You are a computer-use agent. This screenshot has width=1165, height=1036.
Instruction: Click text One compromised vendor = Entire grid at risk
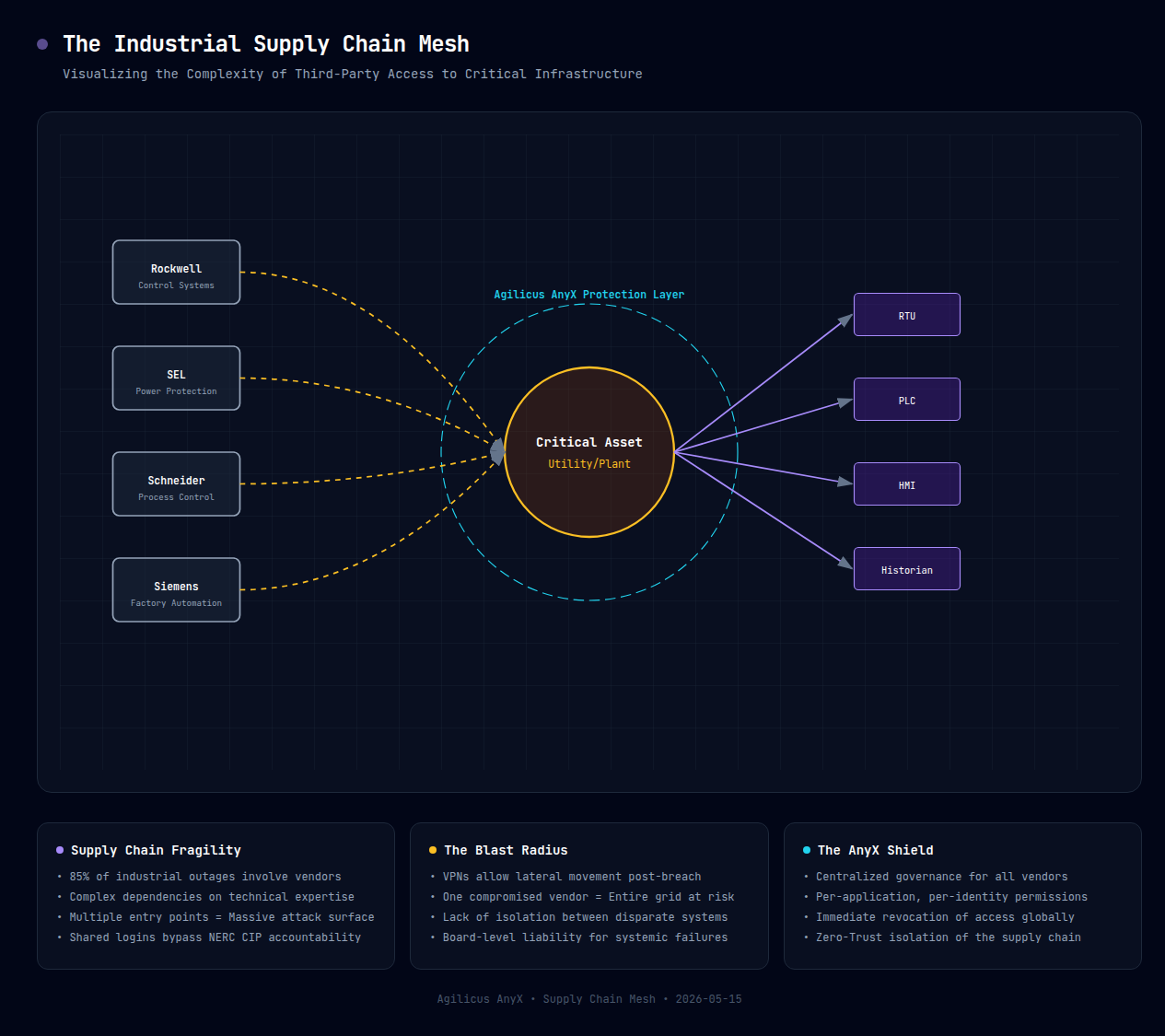pyautogui.click(x=588, y=897)
